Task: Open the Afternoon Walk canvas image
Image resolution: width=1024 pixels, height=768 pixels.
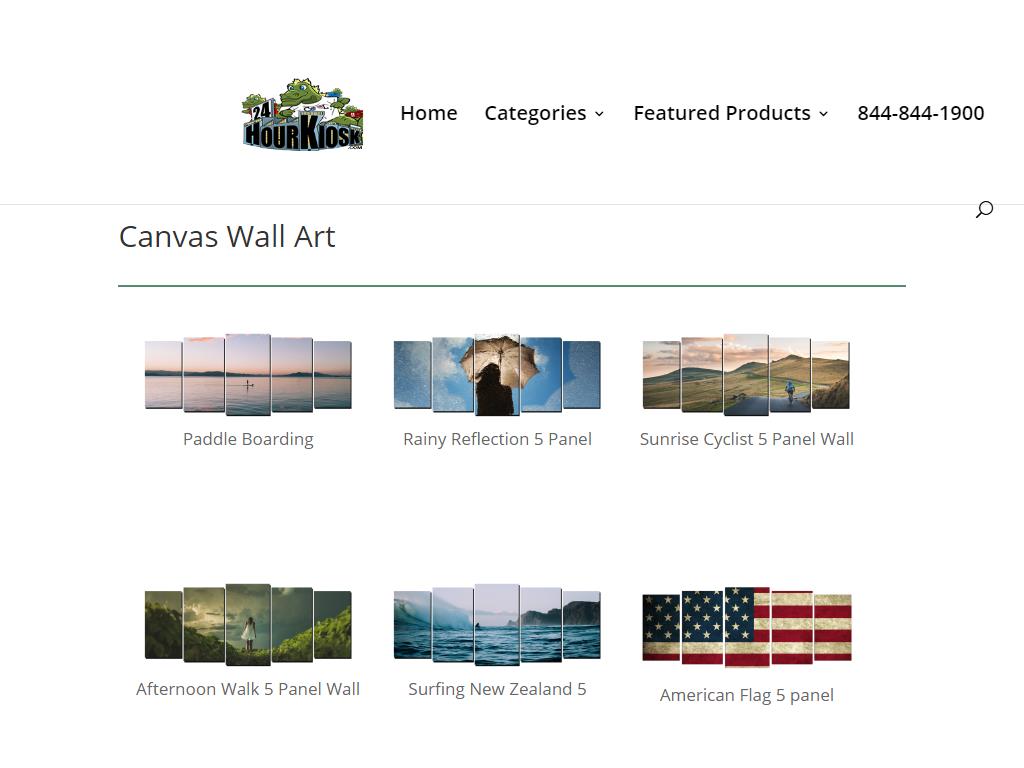Action: pyautogui.click(x=248, y=625)
